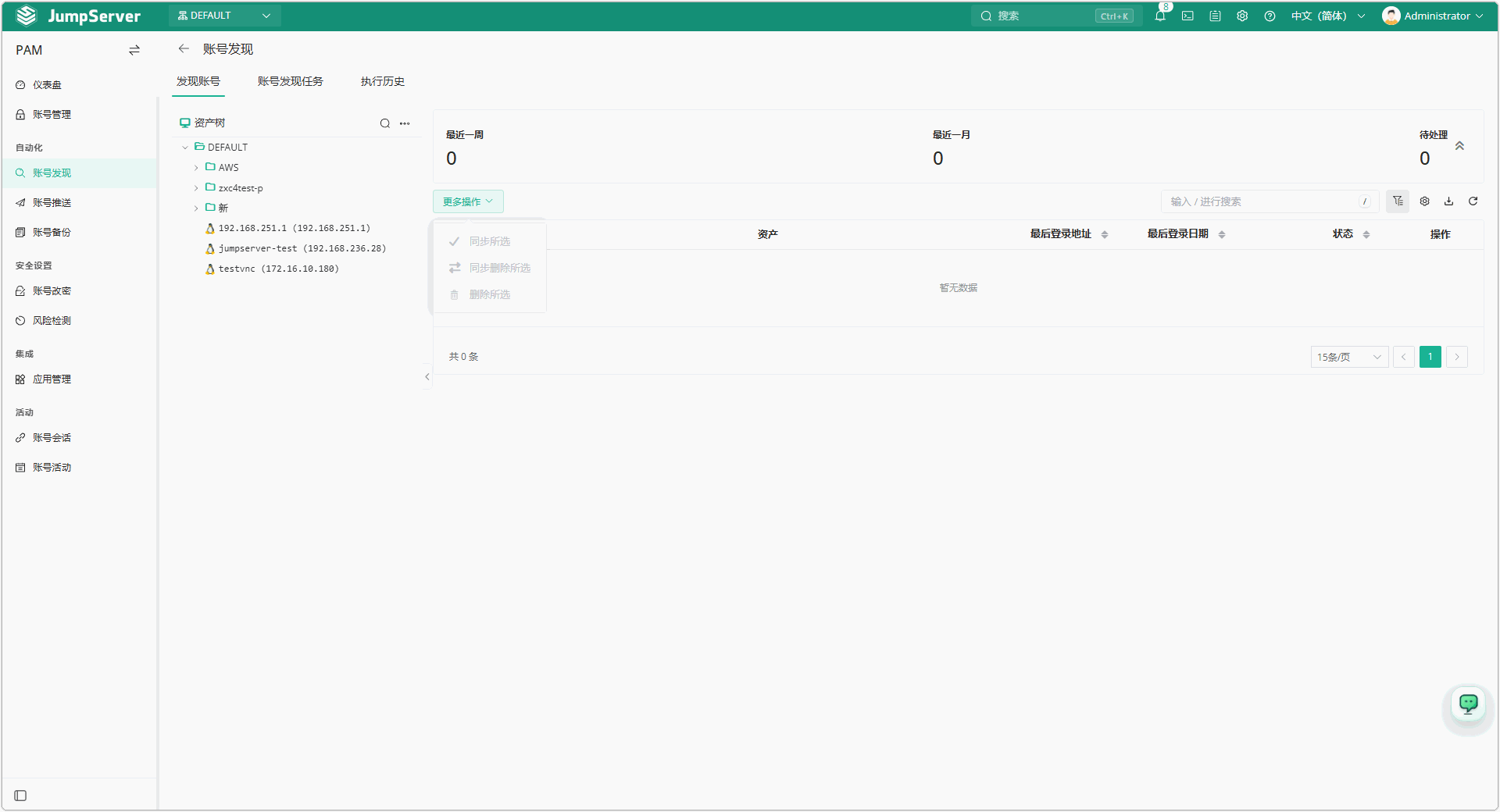The image size is (1500, 812).
Task: Click the export download icon
Action: [1448, 201]
